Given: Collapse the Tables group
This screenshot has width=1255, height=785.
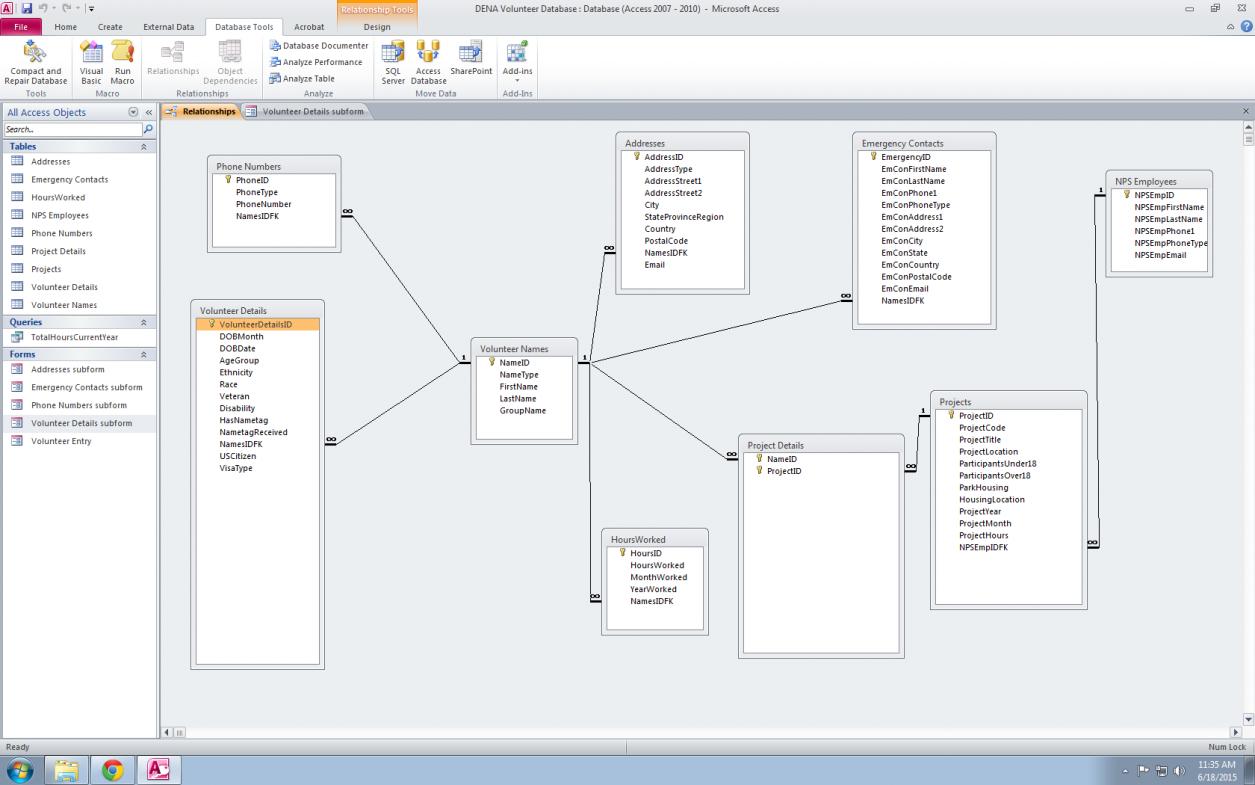Looking at the screenshot, I should 143,146.
